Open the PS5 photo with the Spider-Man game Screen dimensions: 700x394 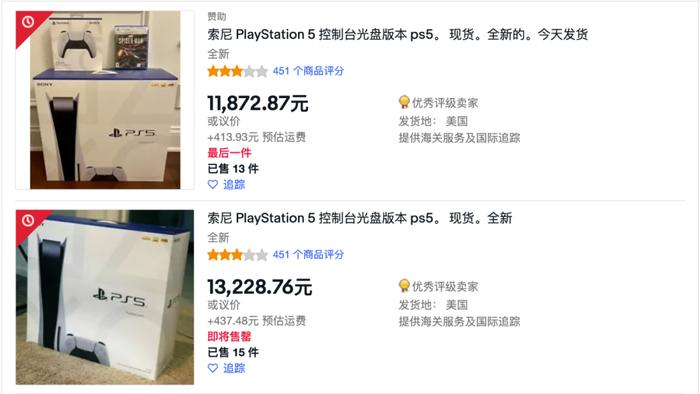(x=105, y=100)
